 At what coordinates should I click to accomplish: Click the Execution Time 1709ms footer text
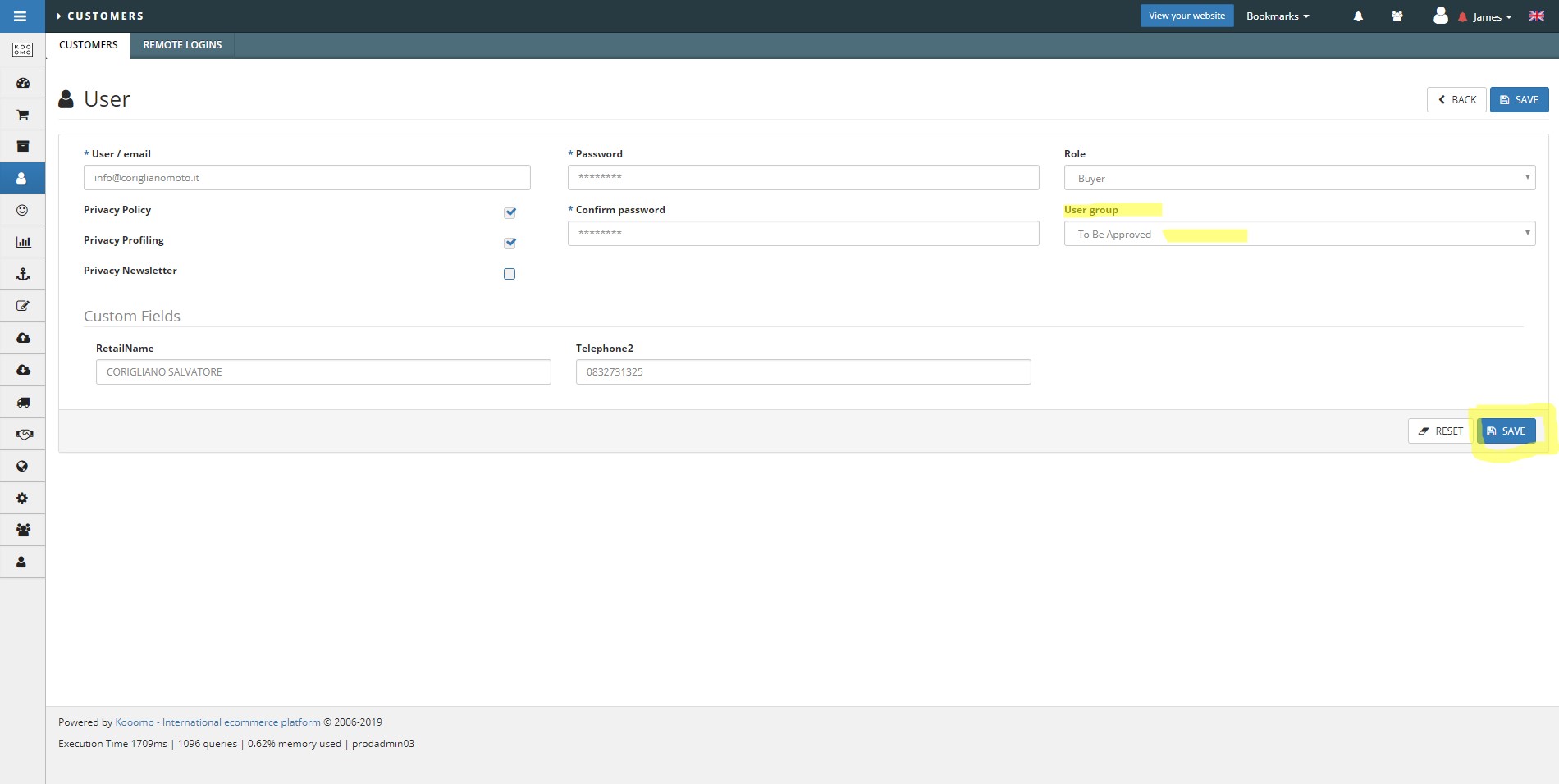tap(112, 744)
